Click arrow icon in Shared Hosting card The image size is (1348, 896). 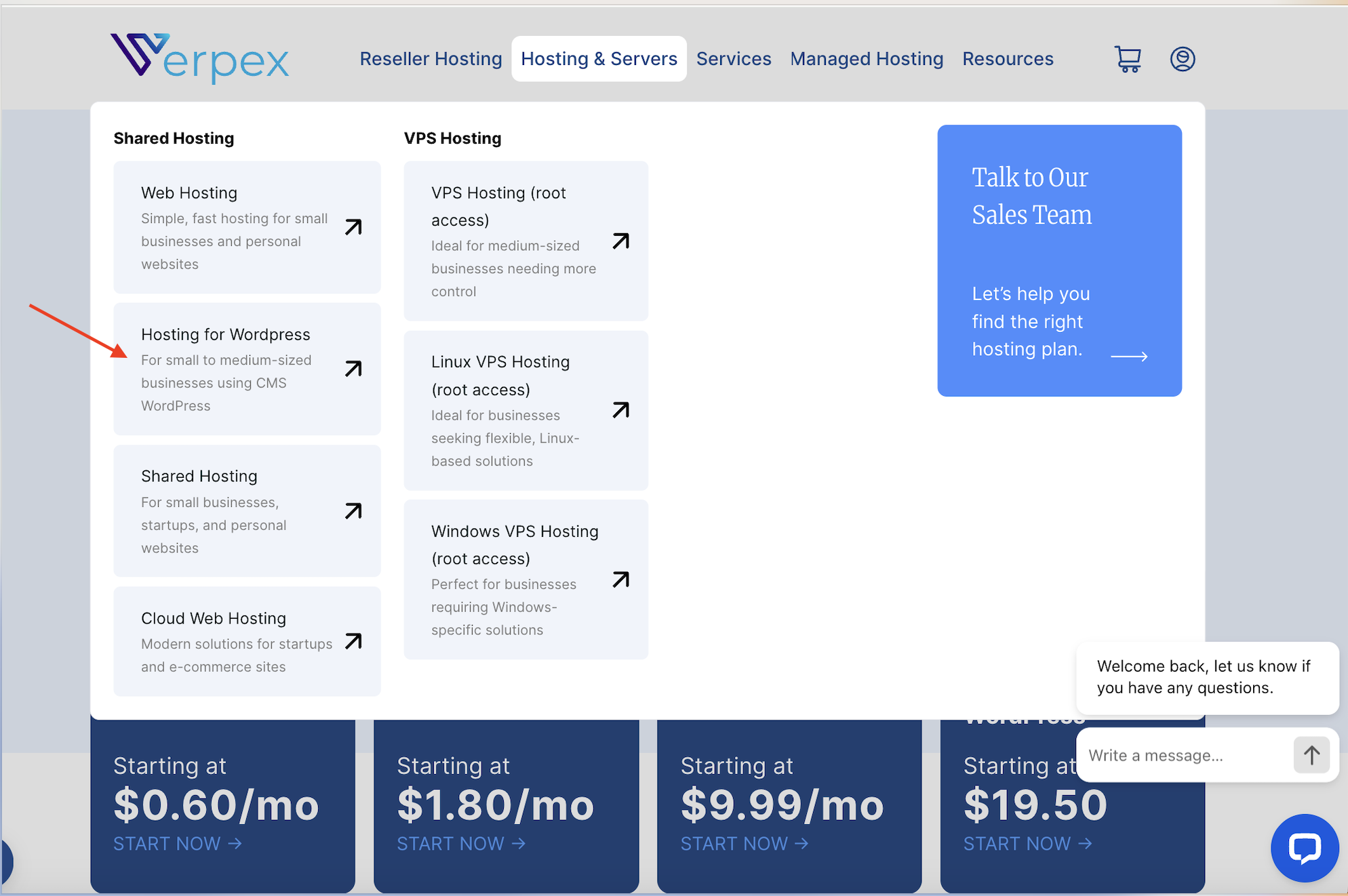tap(353, 511)
